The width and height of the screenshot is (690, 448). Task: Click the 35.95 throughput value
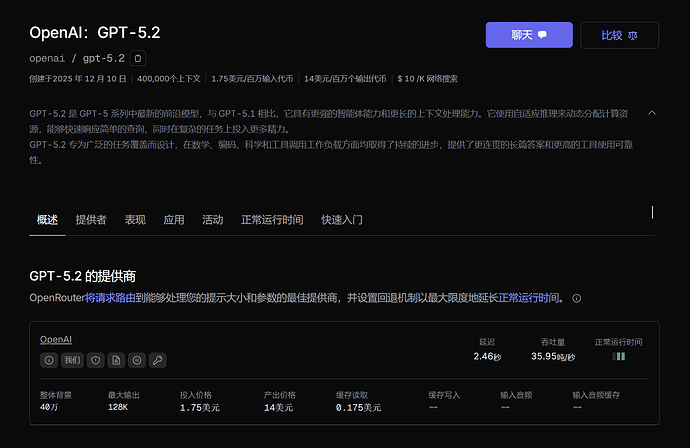pyautogui.click(x=553, y=356)
